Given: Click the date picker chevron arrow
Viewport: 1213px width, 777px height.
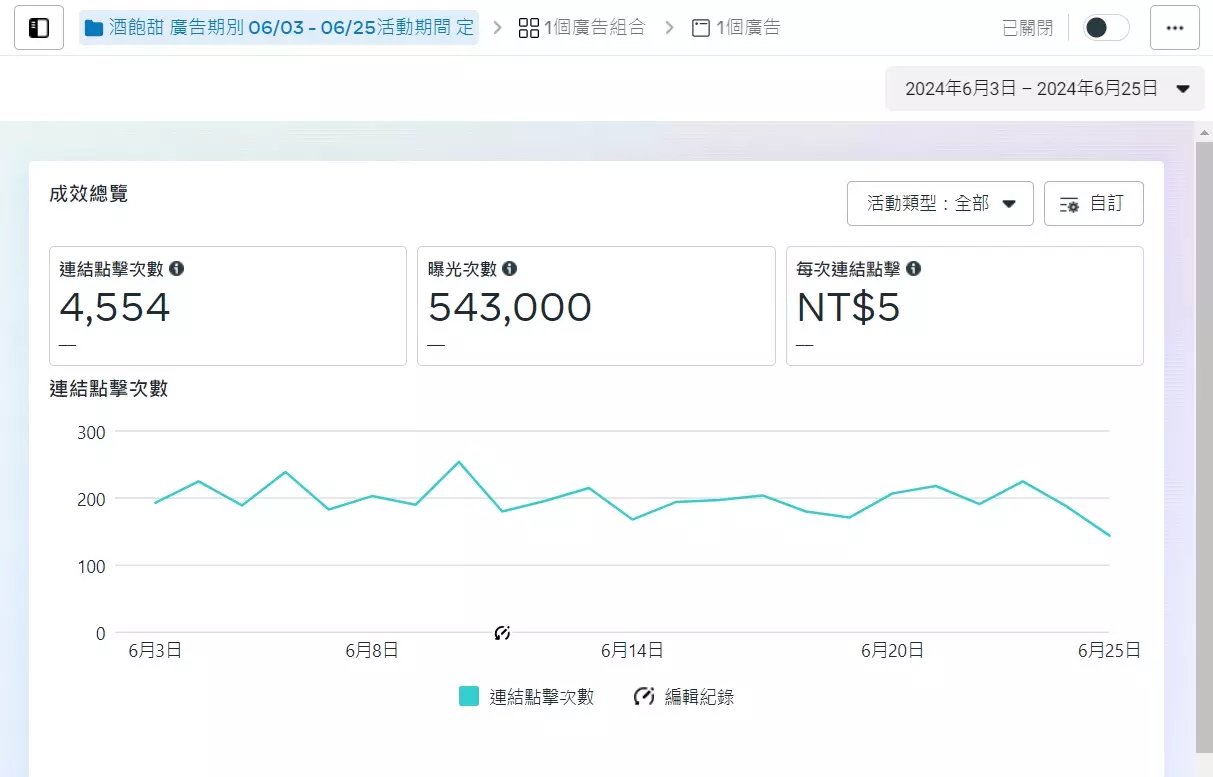Looking at the screenshot, I should [x=1183, y=88].
